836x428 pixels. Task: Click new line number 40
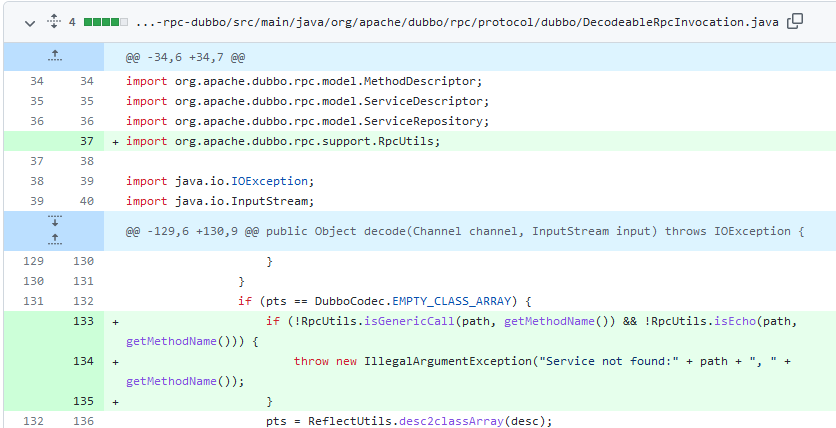86,201
